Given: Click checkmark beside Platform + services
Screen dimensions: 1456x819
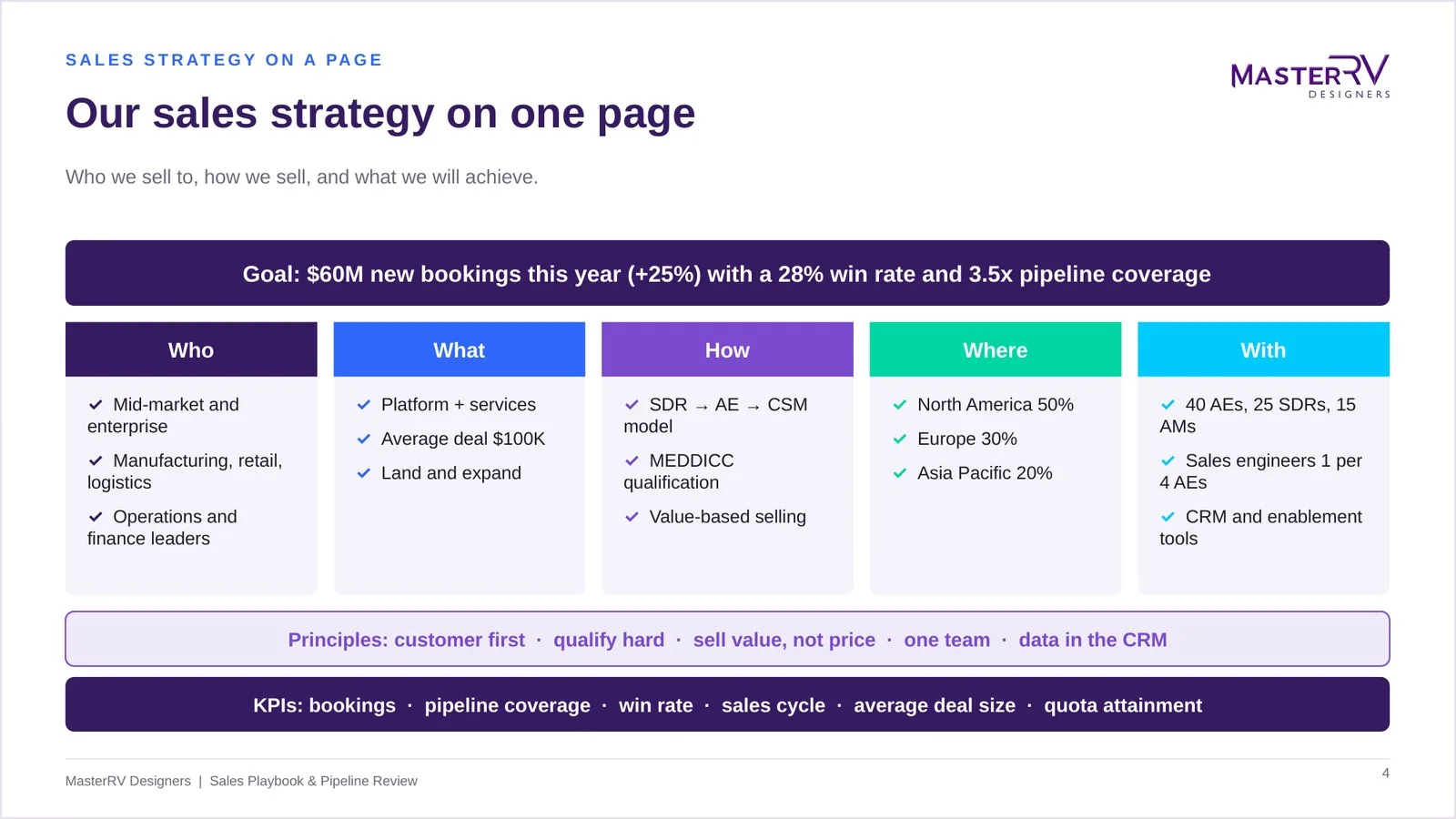Looking at the screenshot, I should pos(364,405).
